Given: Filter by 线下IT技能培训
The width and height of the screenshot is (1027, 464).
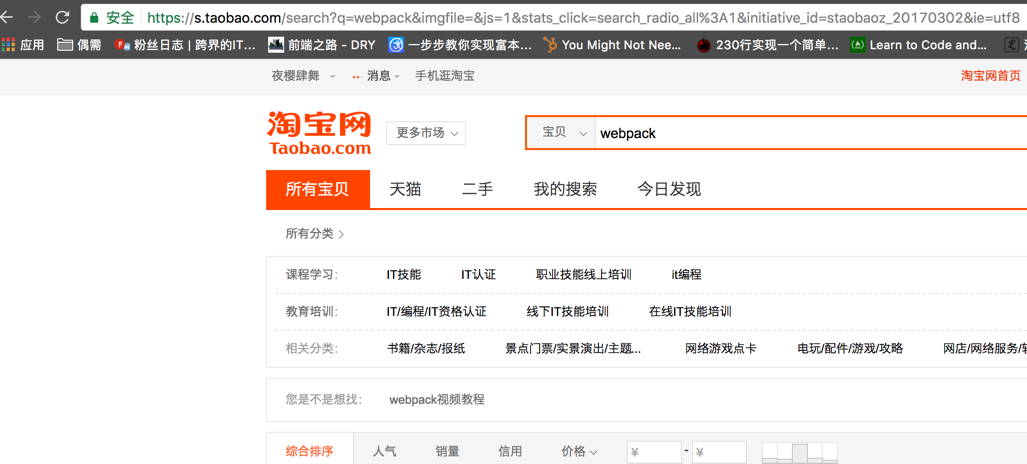Looking at the screenshot, I should [x=568, y=311].
